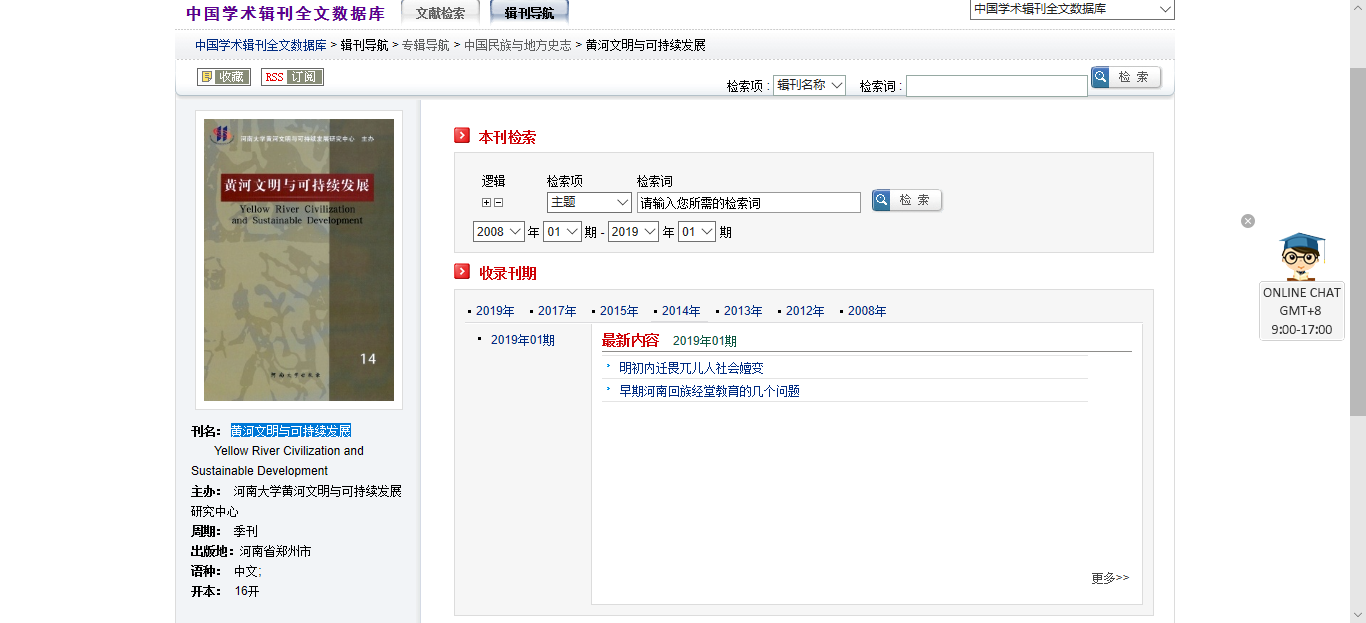Click the plus icon to add search row
Image resolution: width=1366 pixels, height=623 pixels.
pos(486,203)
